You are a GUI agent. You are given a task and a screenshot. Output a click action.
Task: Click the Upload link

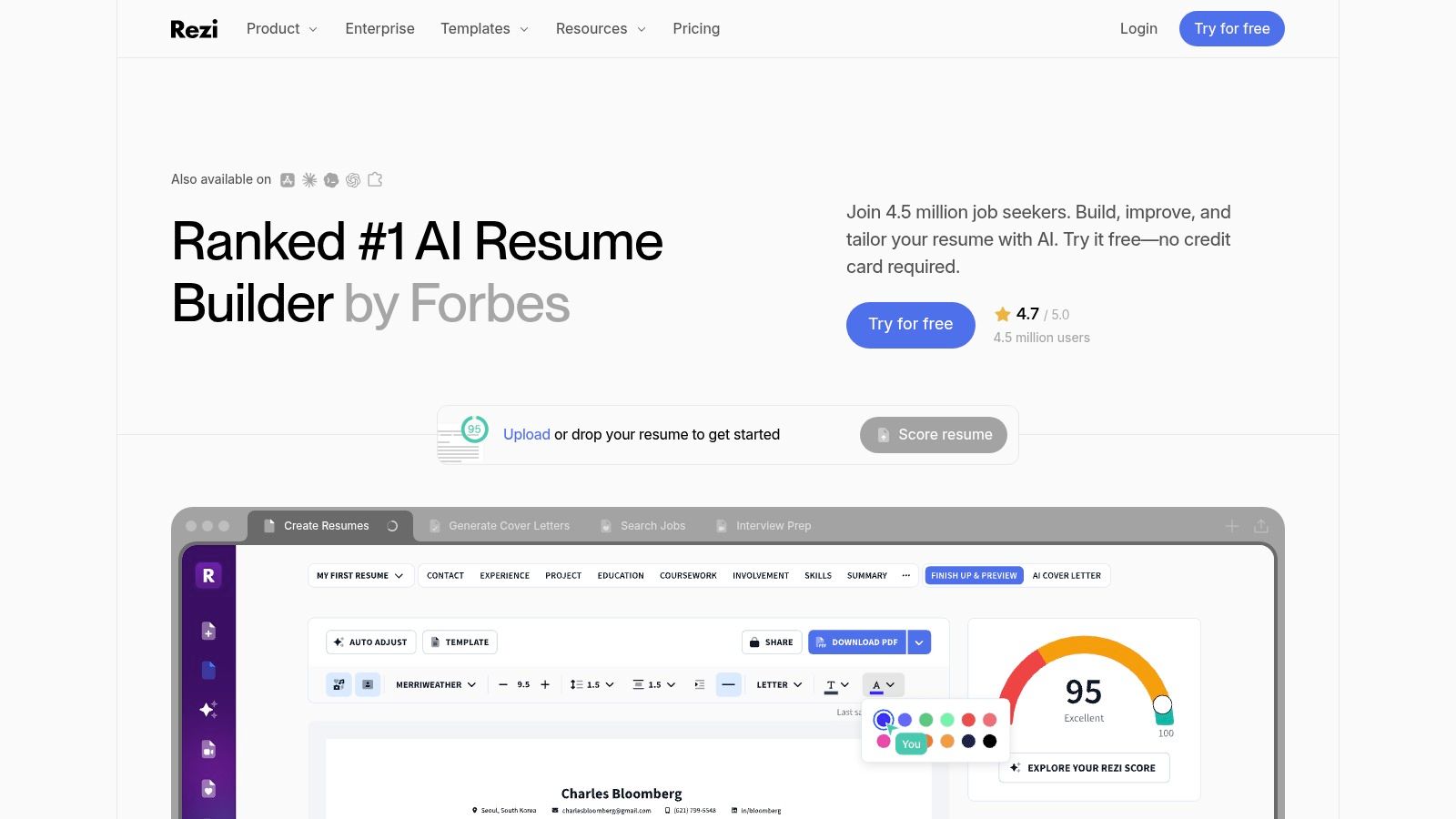click(x=527, y=435)
